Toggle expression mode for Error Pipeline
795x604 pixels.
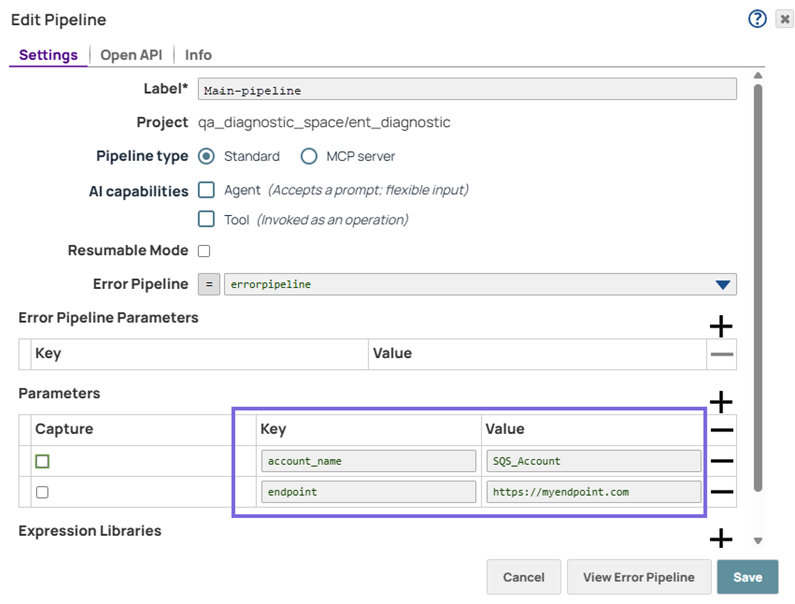pos(210,284)
